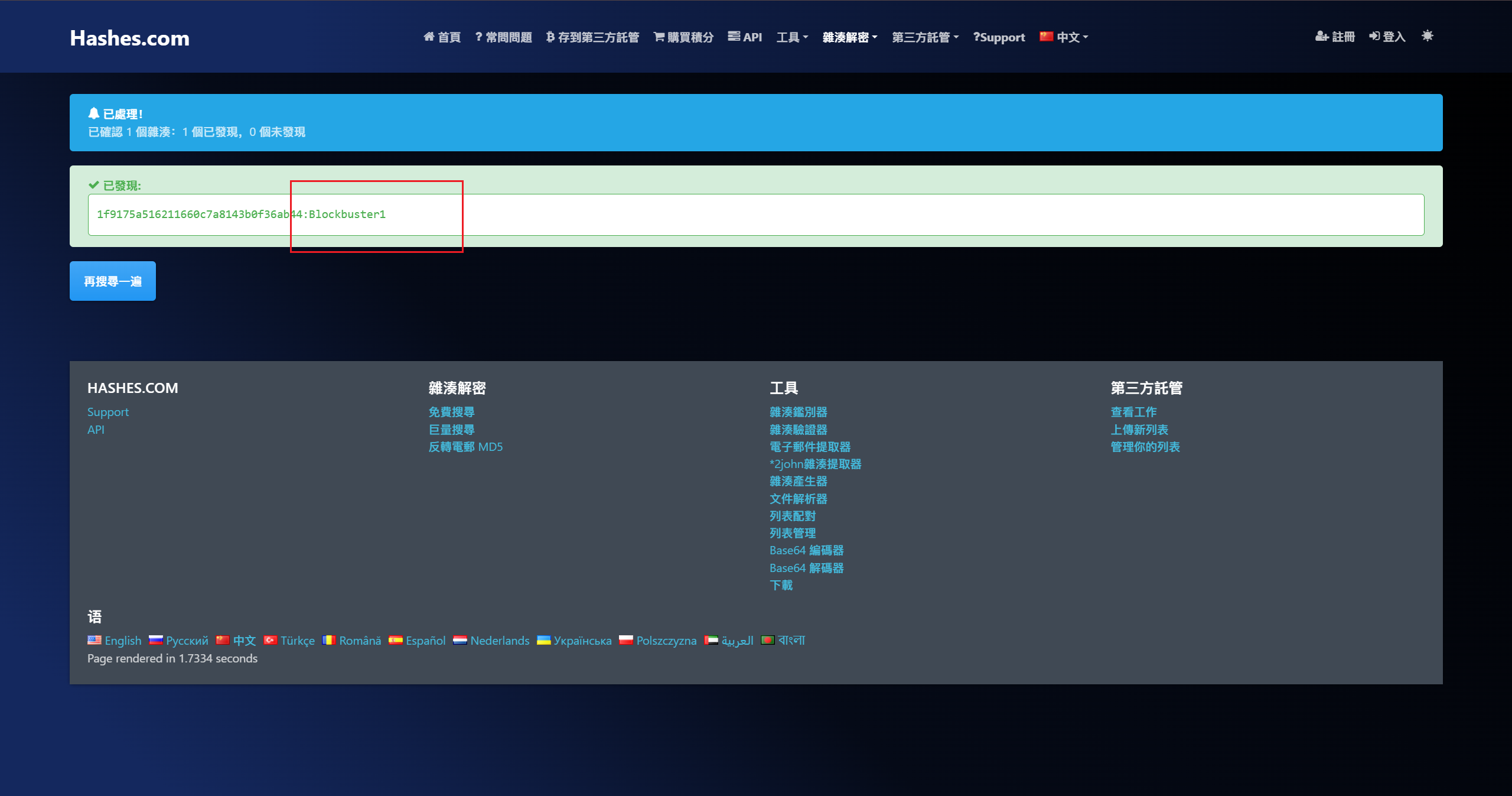
Task: Click the API server icon in the navbar
Action: pos(734,36)
